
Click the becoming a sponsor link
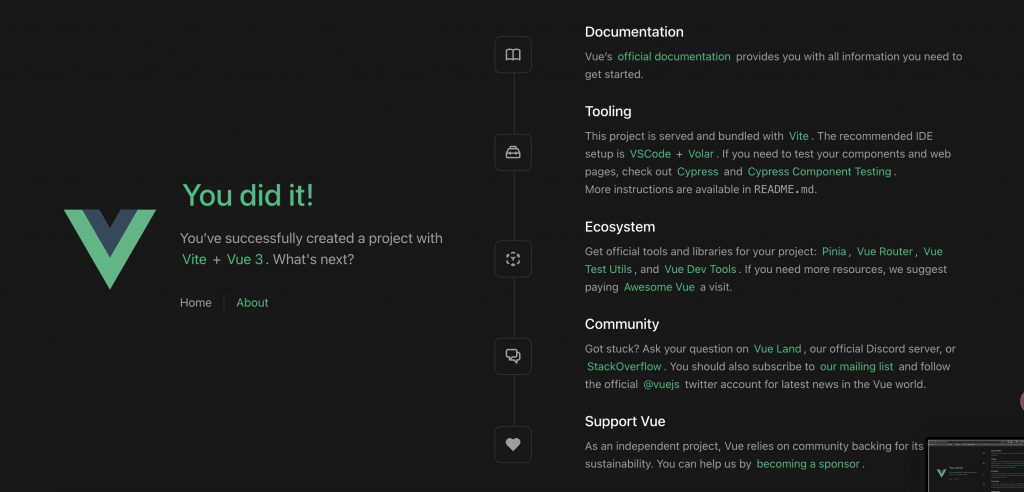[x=809, y=464]
